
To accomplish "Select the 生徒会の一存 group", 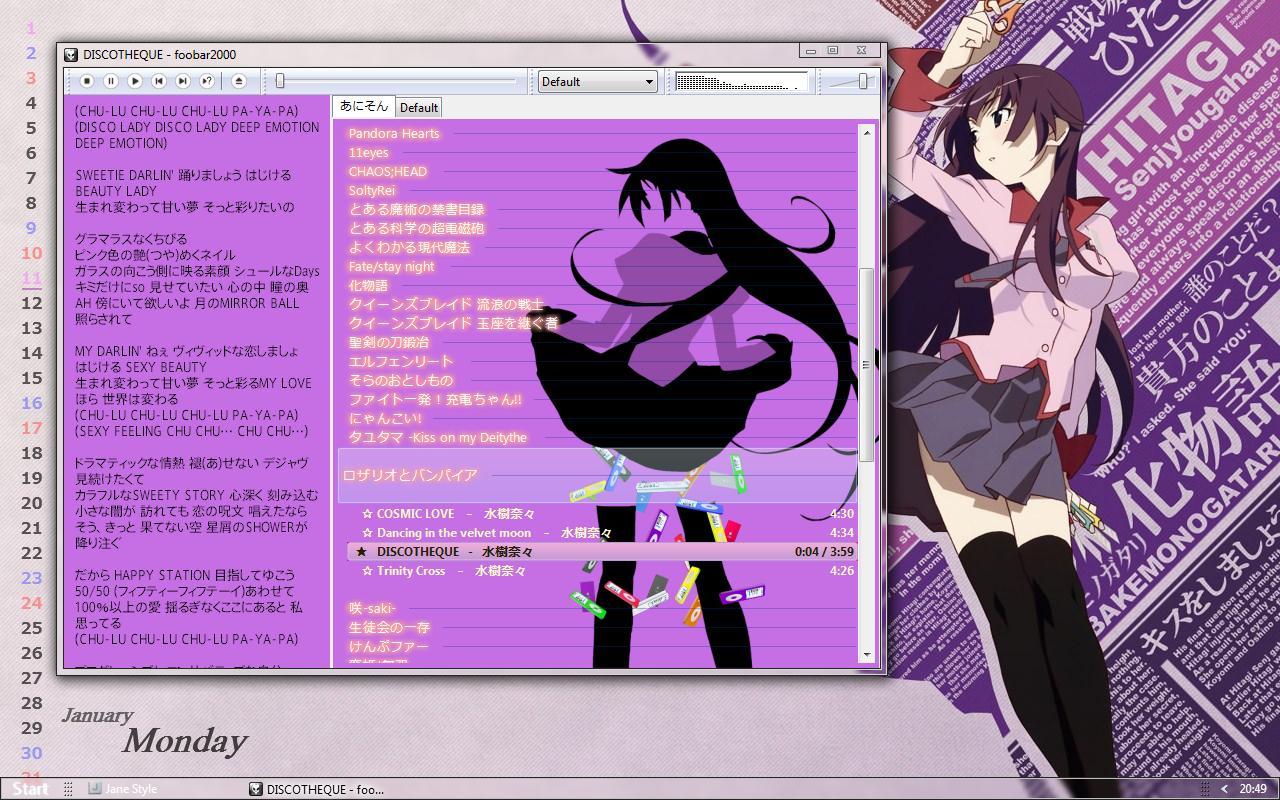I will (389, 627).
